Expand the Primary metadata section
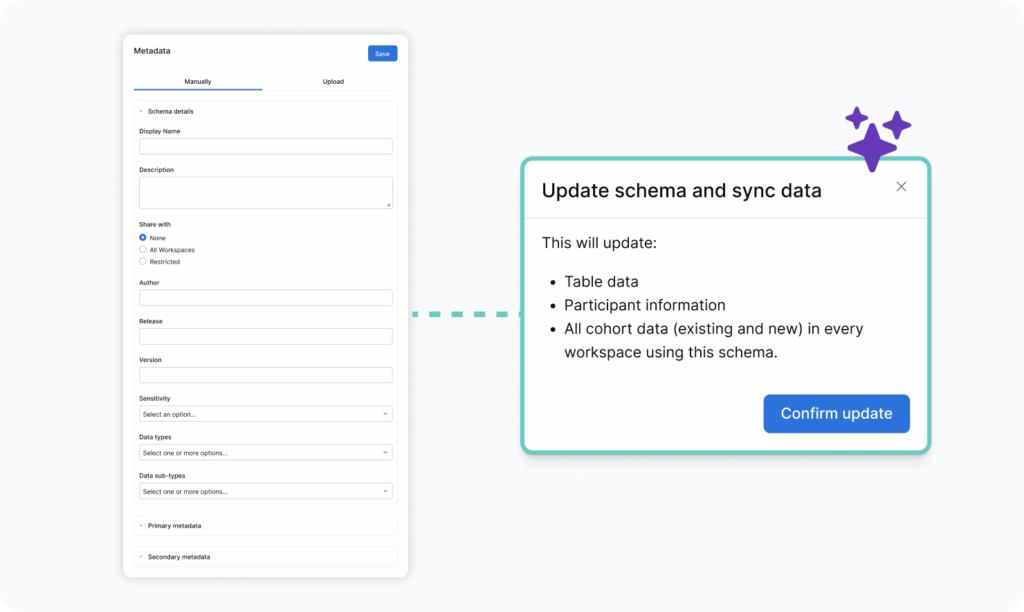1024x612 pixels. point(266,526)
